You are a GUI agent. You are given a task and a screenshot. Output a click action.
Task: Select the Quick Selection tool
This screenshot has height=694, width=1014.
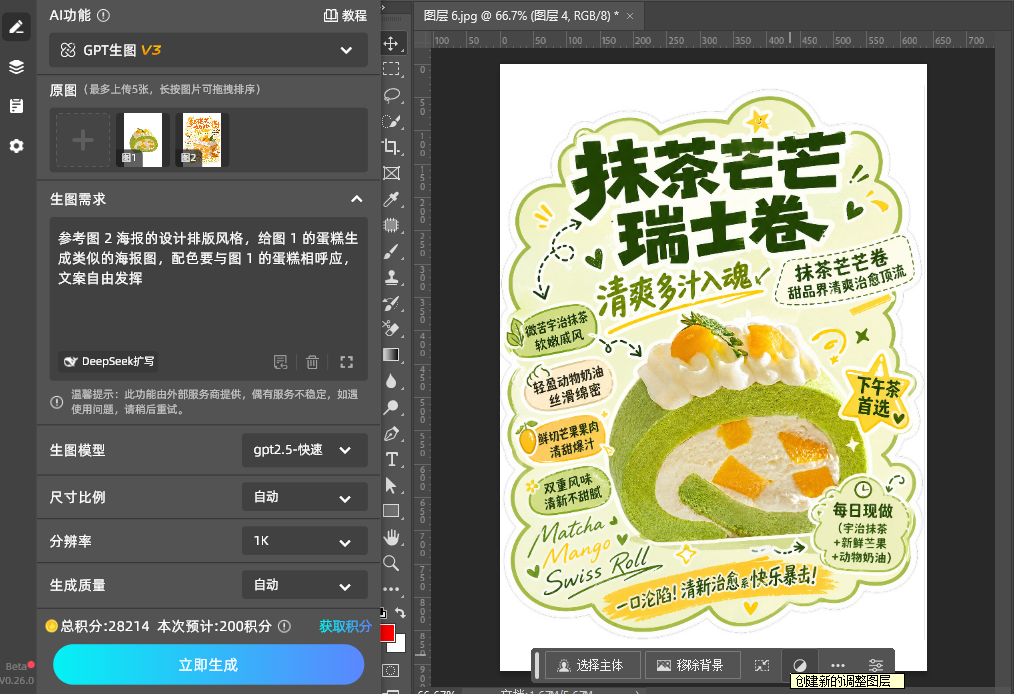(x=391, y=121)
